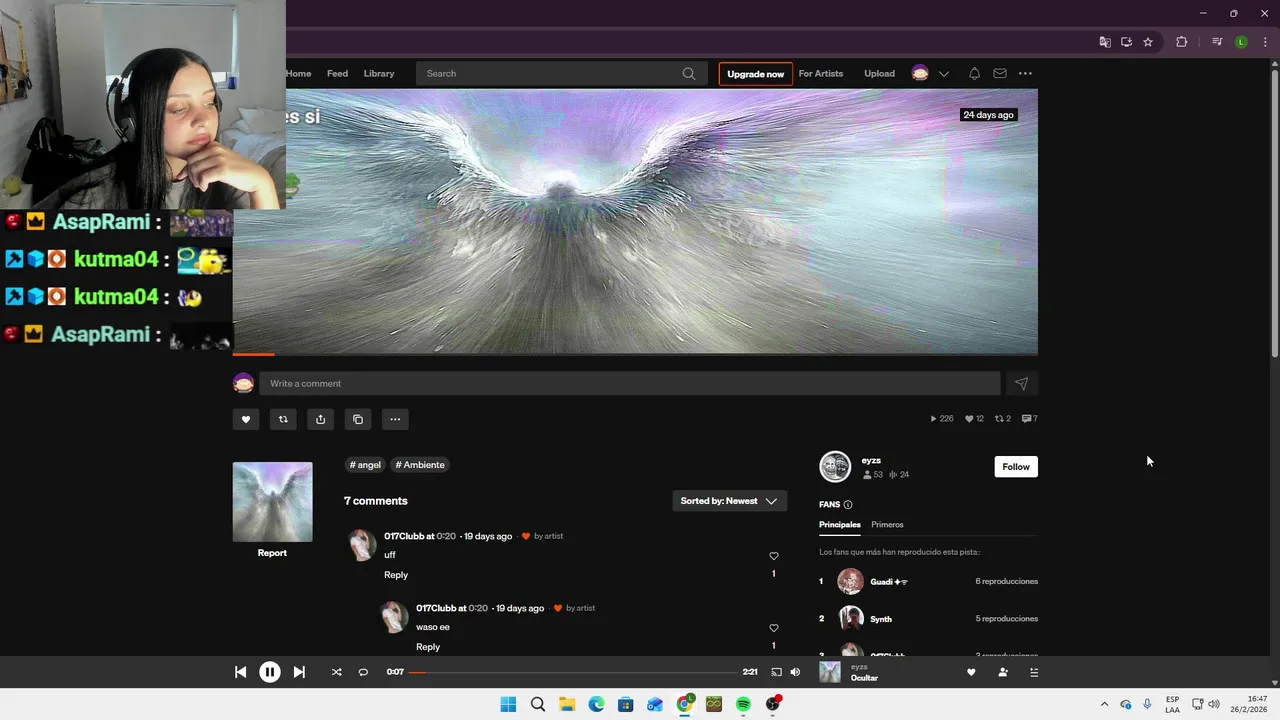Reply to the 'uff' comment
Viewport: 1280px width, 720px height.
(396, 575)
